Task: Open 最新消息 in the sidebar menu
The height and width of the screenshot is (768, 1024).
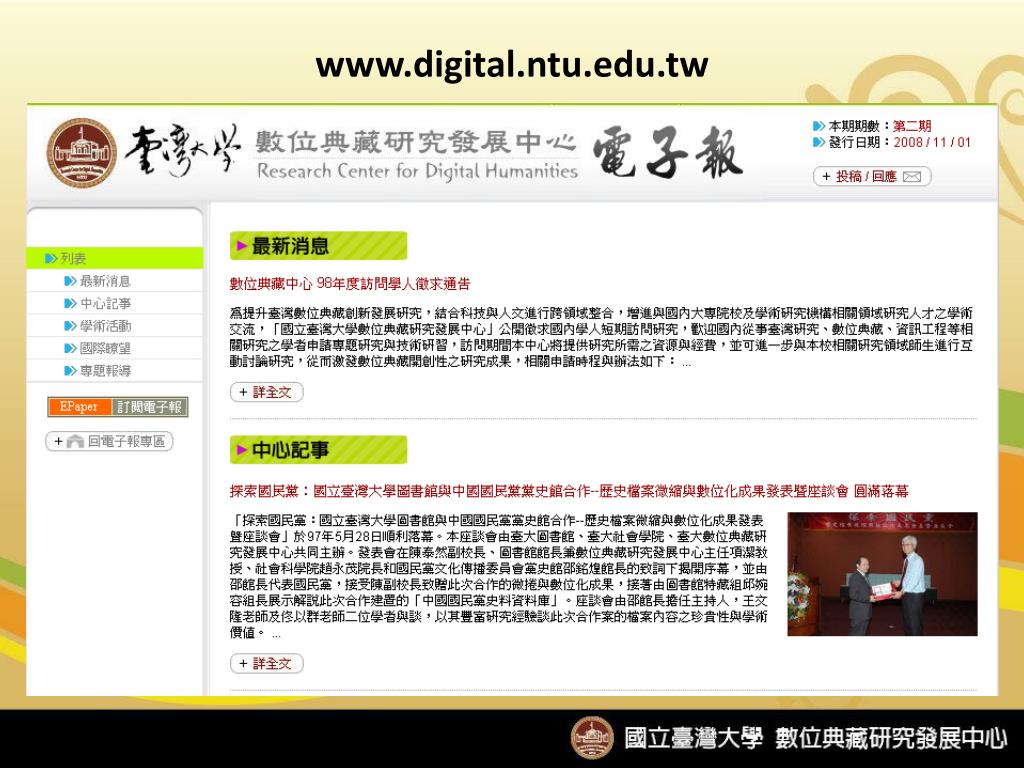Action: point(105,281)
